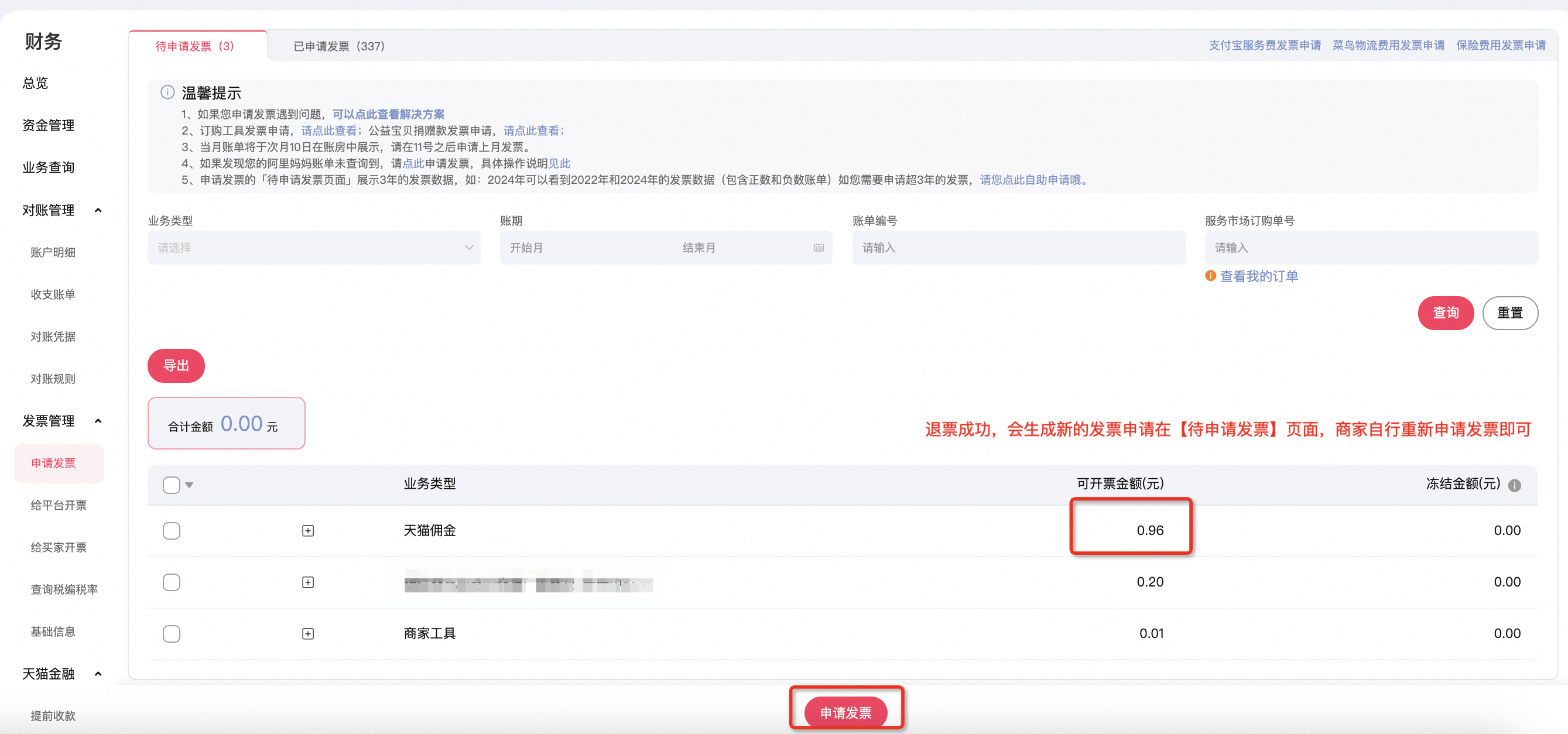1568x734 pixels.
Task: Click the calendar icon in 账期 field
Action: 819,248
